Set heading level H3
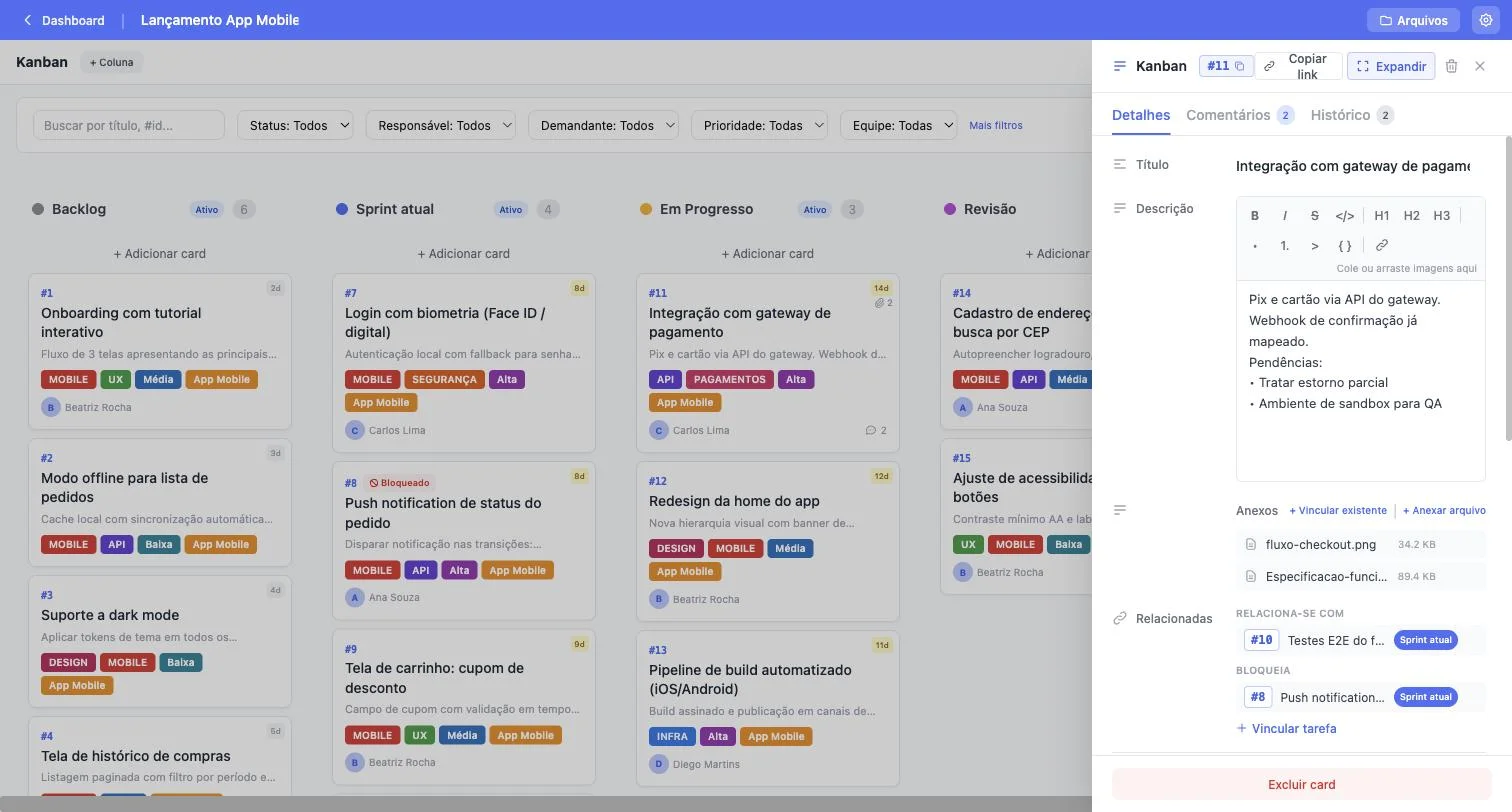This screenshot has width=1512, height=812. [x=1442, y=215]
